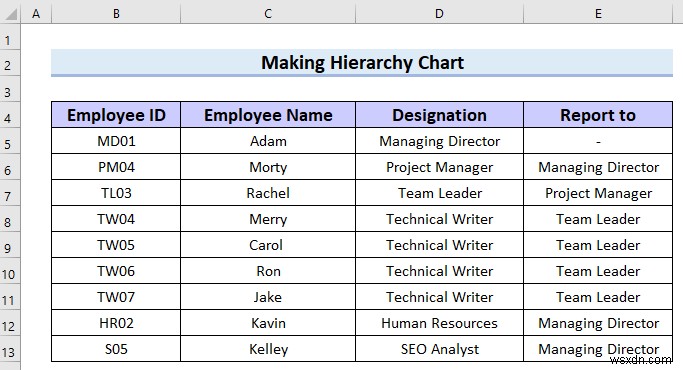This screenshot has height=370, width=683.
Task: Click the employee name Merry
Action: click(x=268, y=219)
